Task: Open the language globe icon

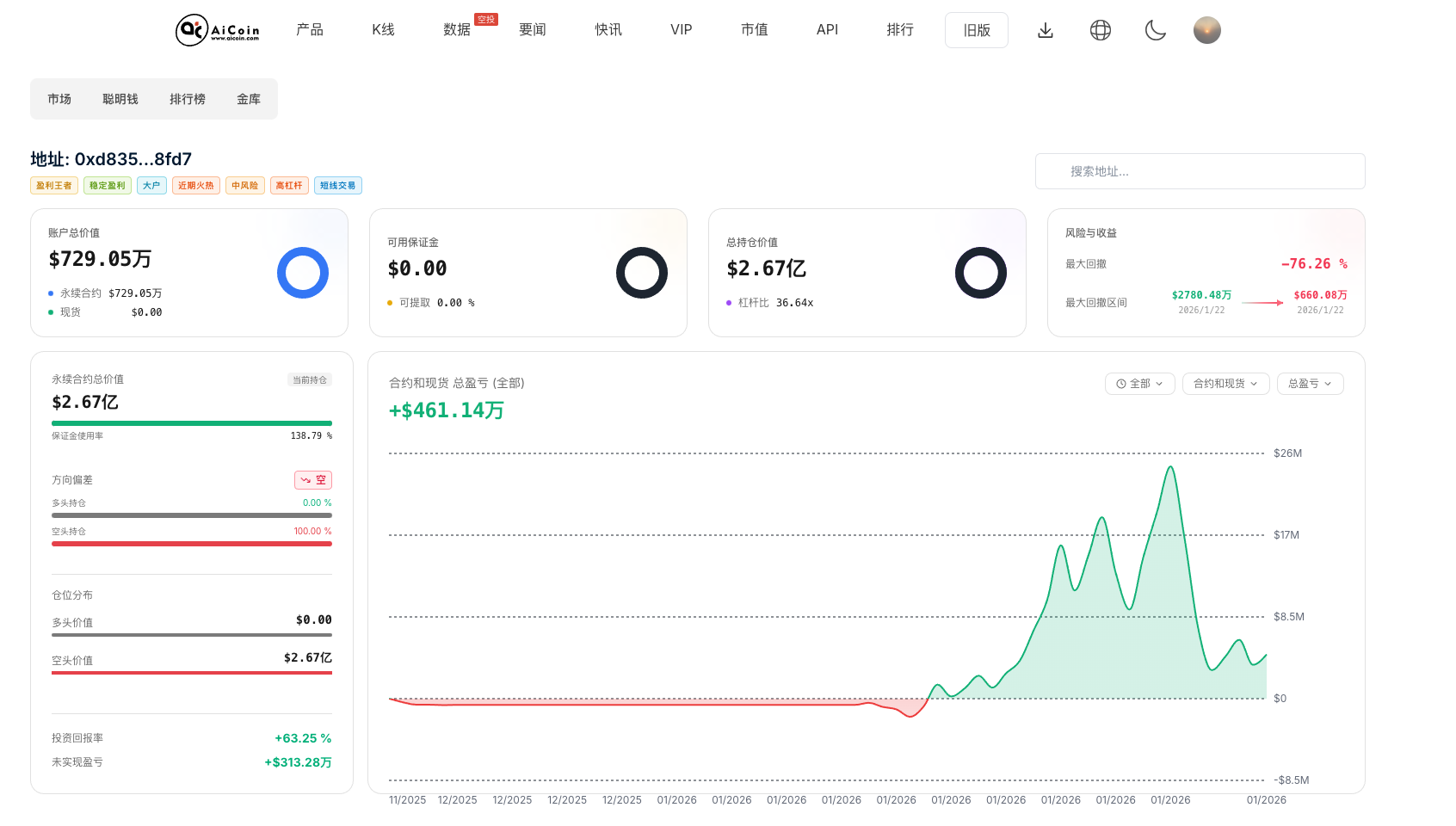Action: (x=1100, y=30)
